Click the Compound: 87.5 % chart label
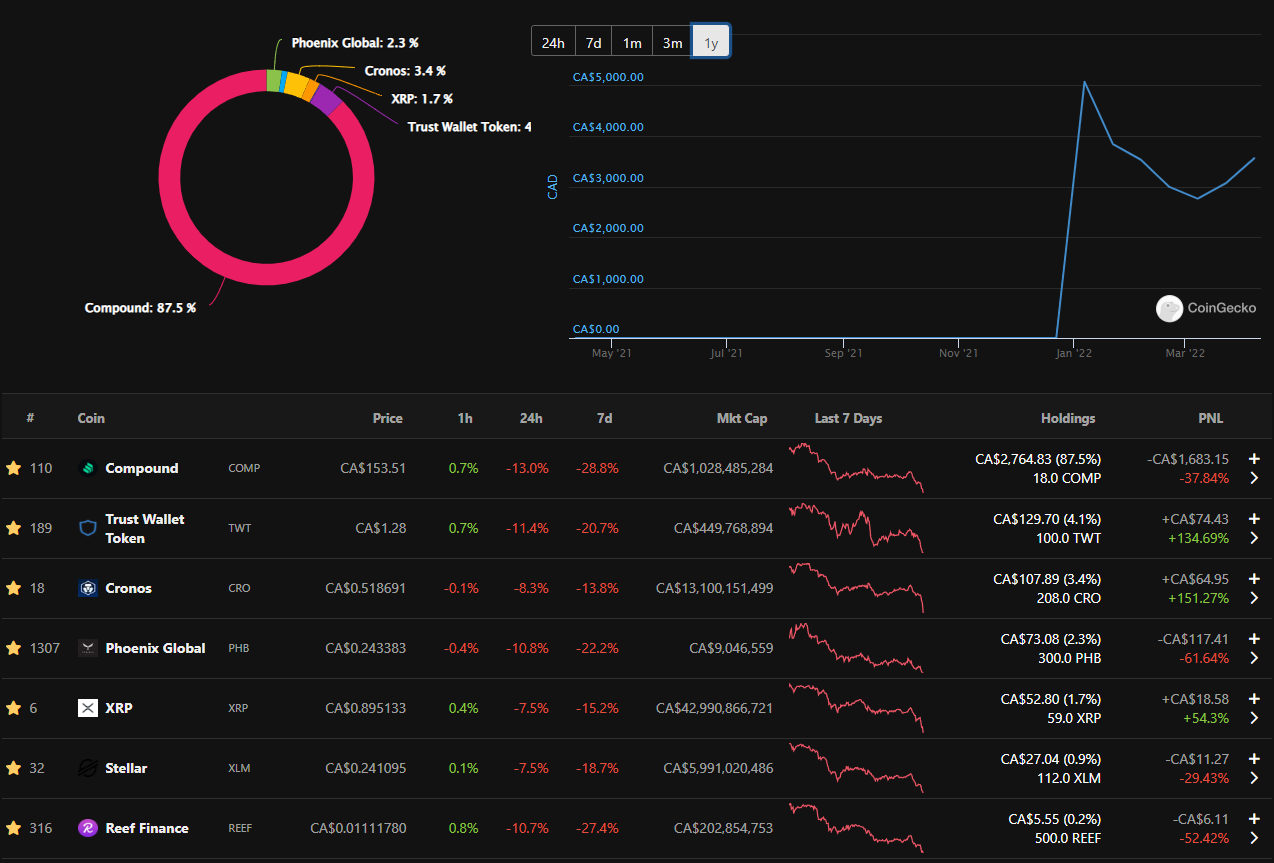This screenshot has width=1274, height=863. 140,308
